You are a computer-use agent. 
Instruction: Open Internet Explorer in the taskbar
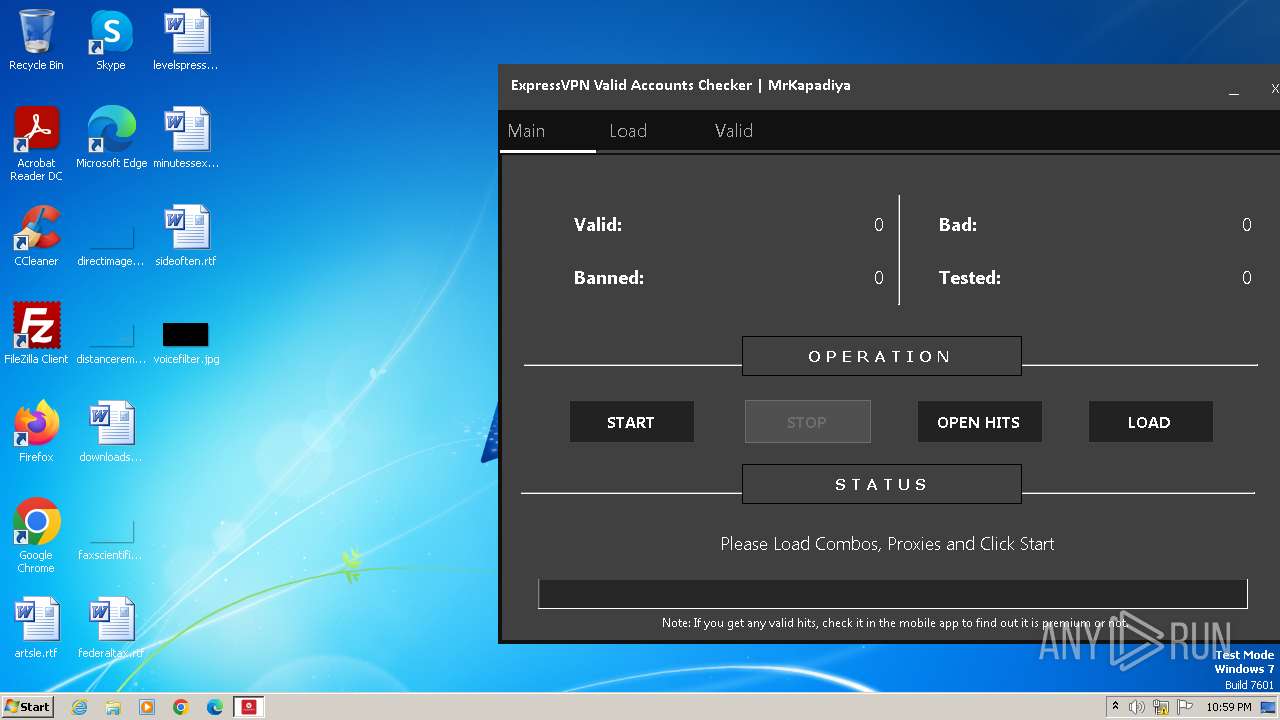pyautogui.click(x=79, y=707)
